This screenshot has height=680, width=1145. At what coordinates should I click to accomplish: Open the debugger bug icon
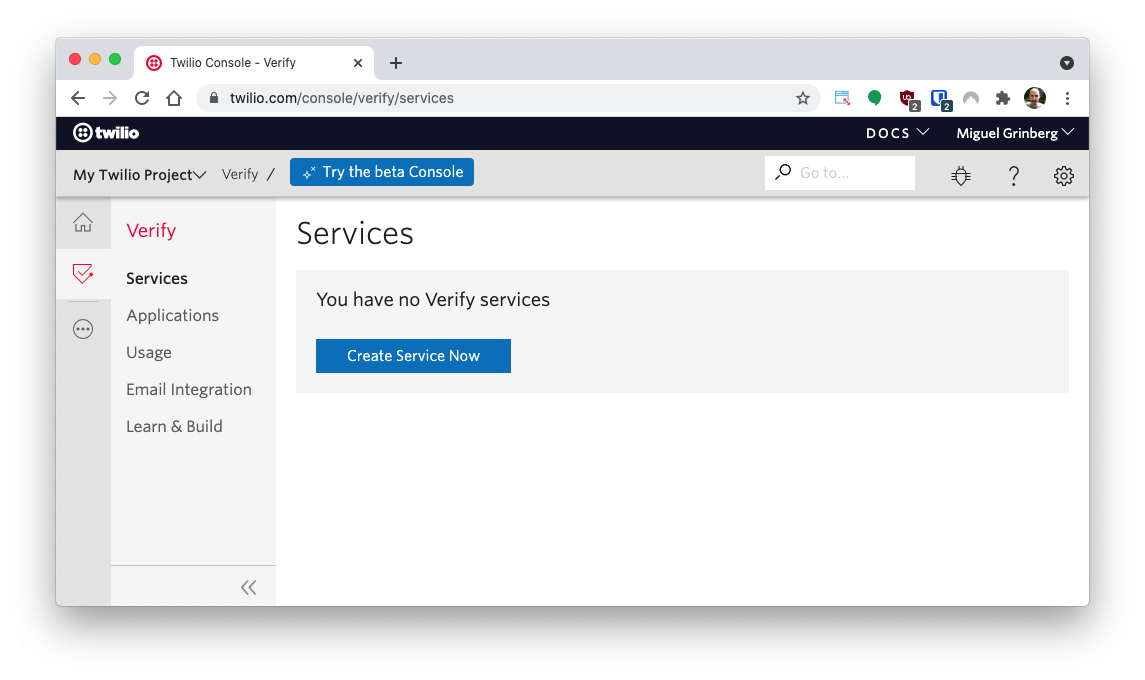coord(961,175)
